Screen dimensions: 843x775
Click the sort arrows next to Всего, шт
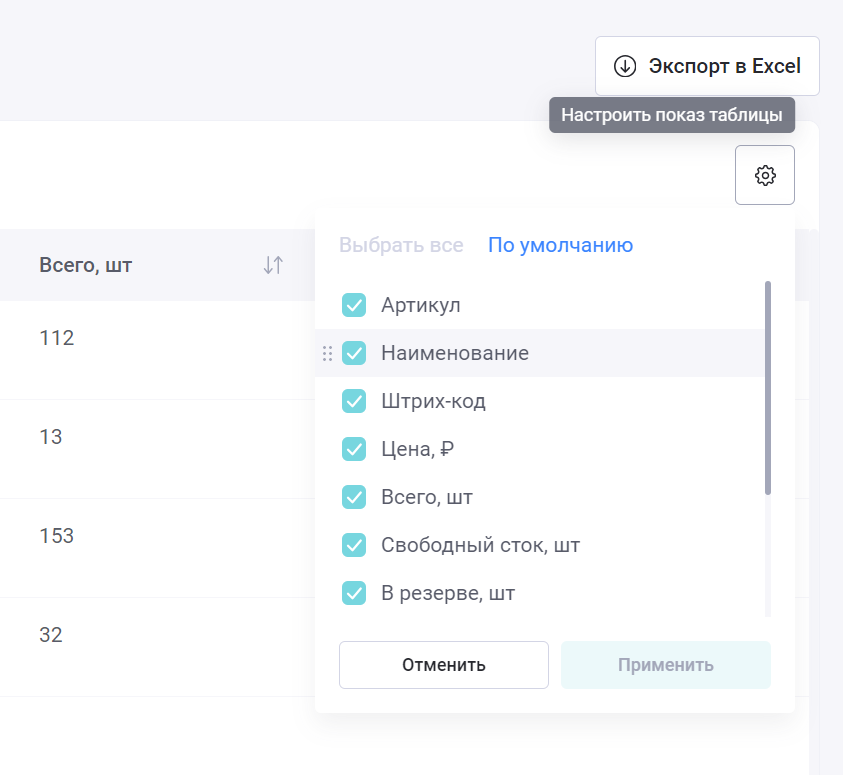273,265
